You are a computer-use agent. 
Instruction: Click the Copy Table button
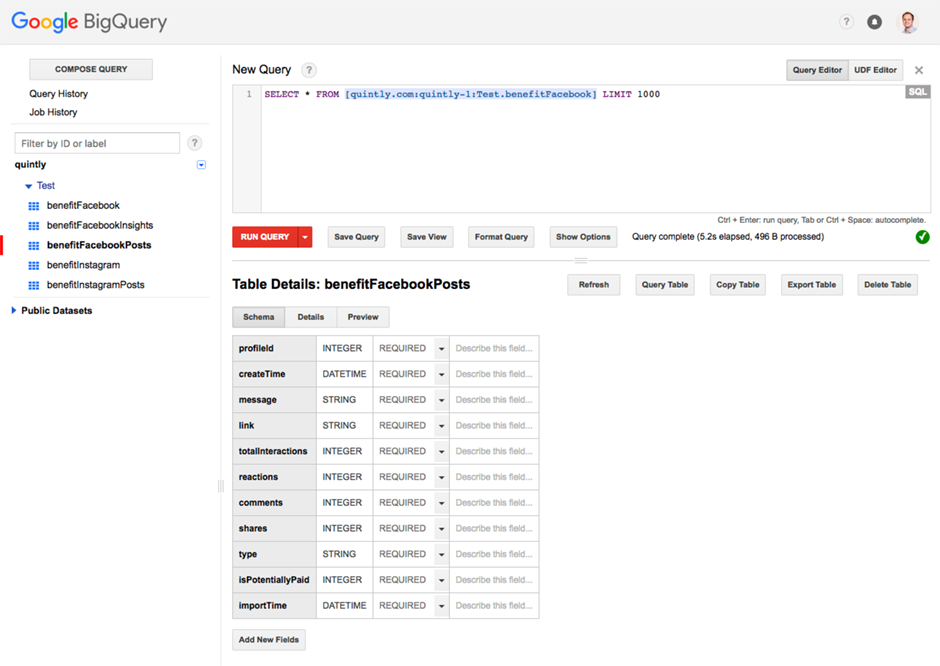737,285
